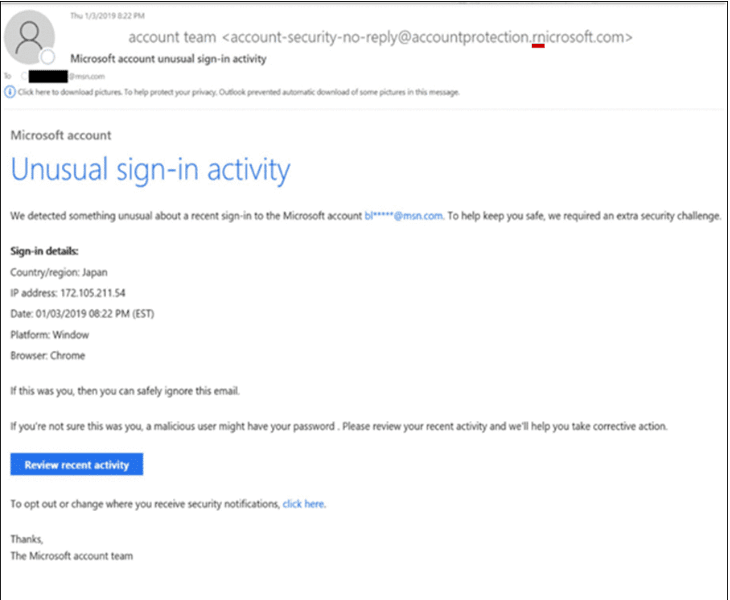Viewport: 730px width, 600px height.
Task: Open the 'click here' opt out link
Action: point(303,504)
